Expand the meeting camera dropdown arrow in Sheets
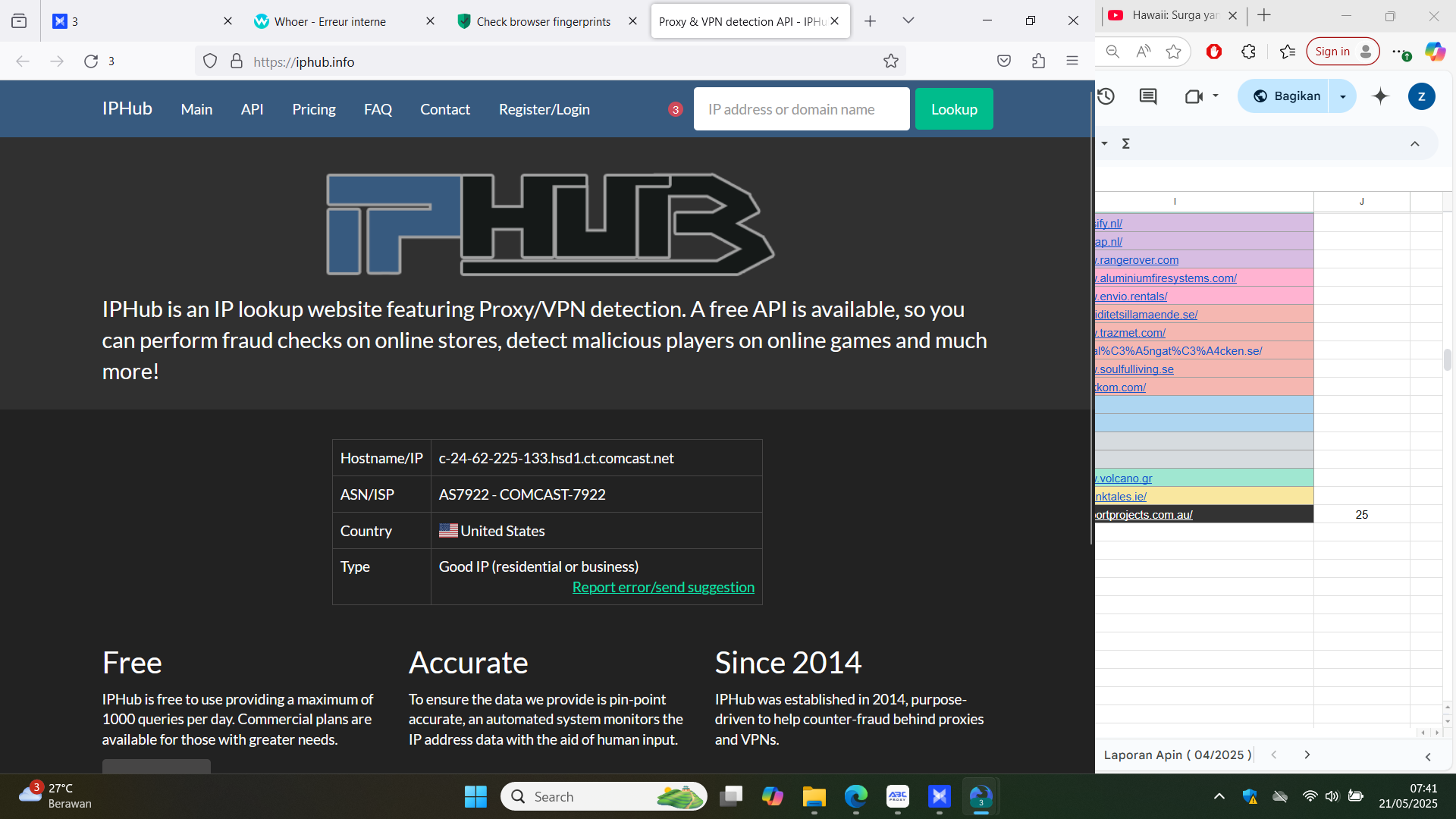Screen dimensions: 1456x819 [1216, 96]
